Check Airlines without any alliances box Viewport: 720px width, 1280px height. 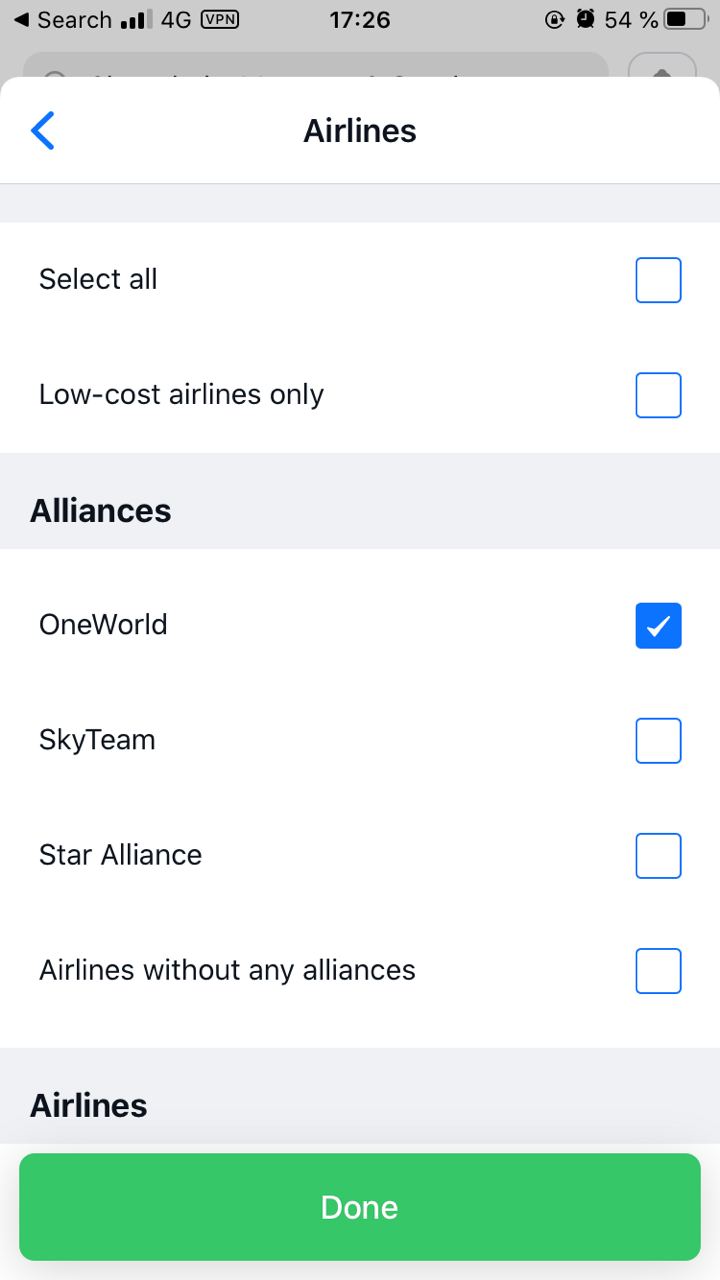point(658,971)
